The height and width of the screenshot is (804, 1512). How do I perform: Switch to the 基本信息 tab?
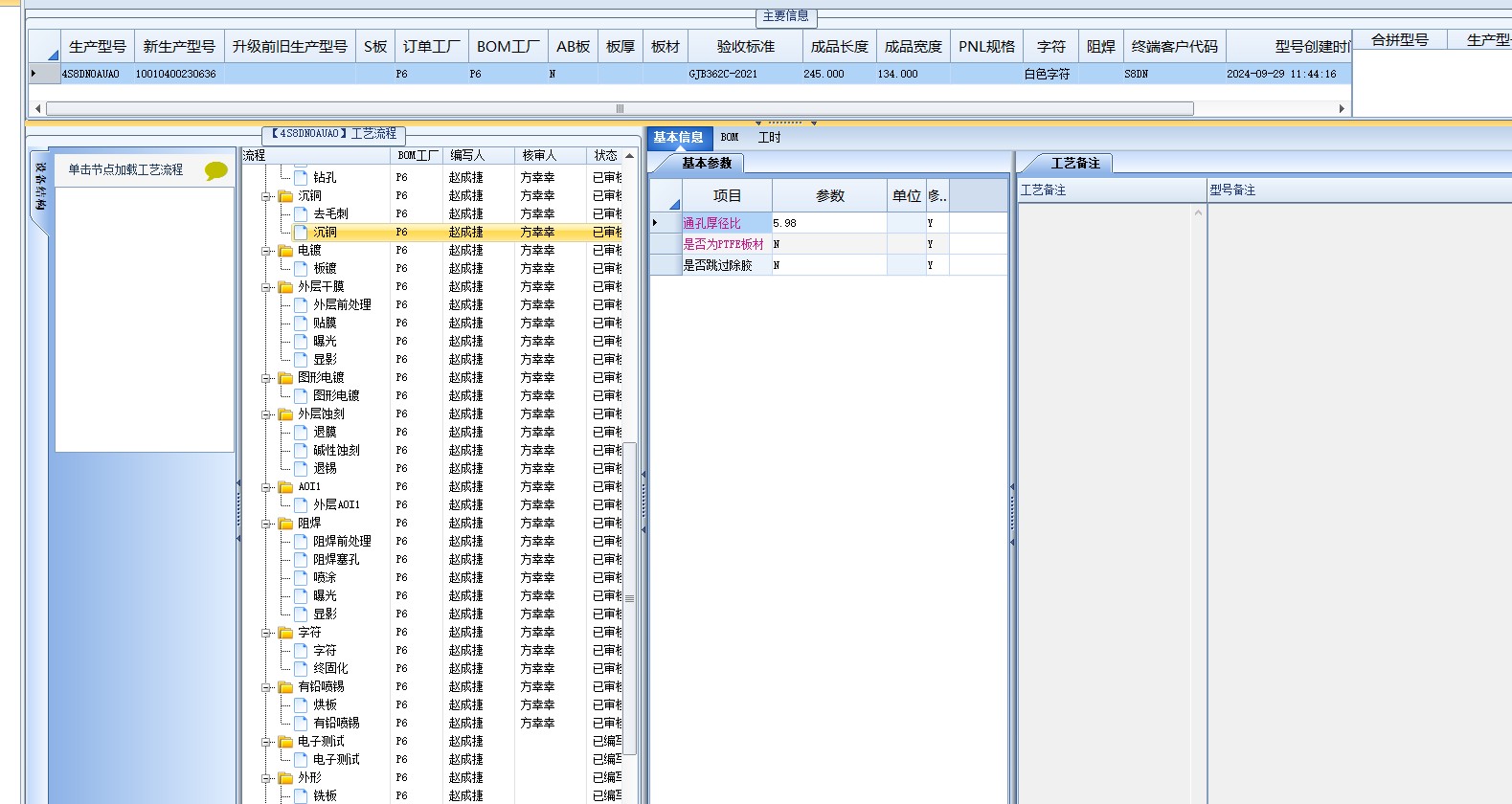tap(679, 137)
